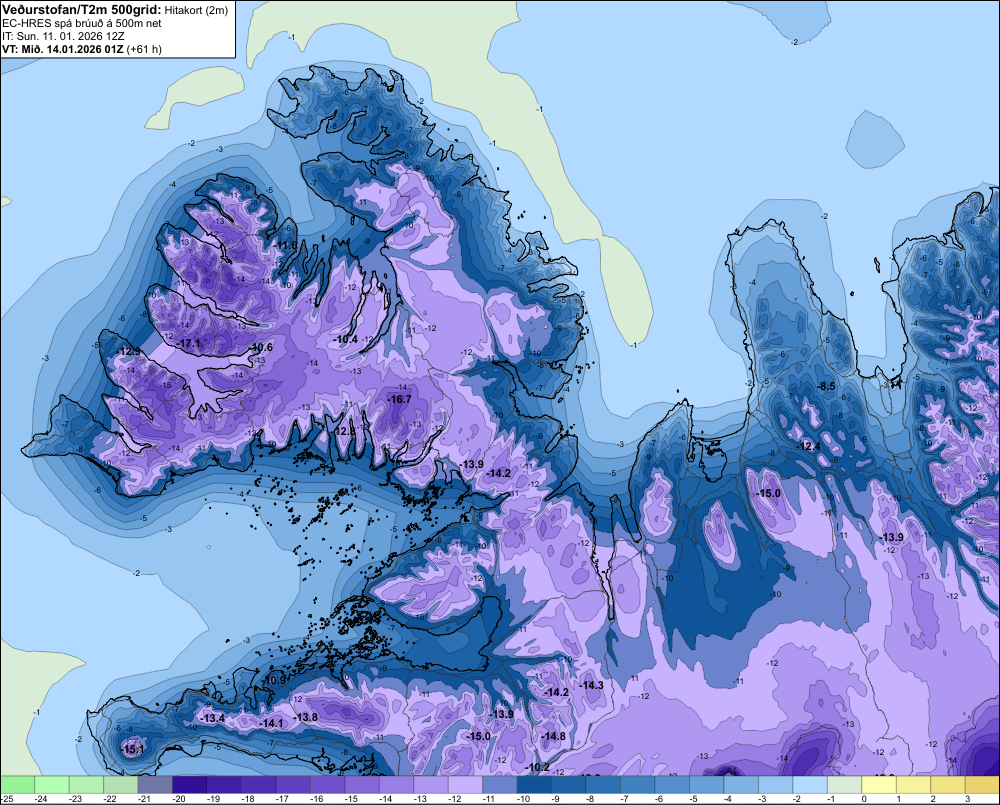Click the -10.9 temperature value

coord(274,680)
